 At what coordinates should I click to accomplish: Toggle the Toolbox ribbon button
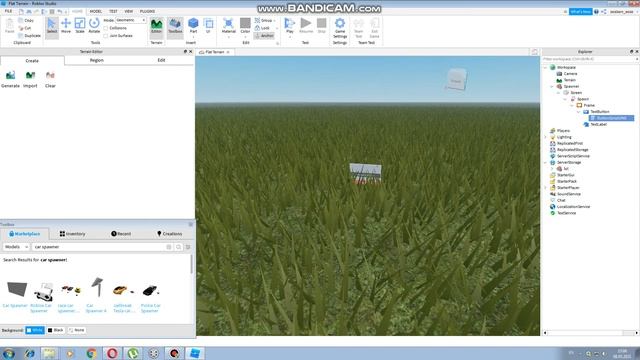click(x=175, y=26)
